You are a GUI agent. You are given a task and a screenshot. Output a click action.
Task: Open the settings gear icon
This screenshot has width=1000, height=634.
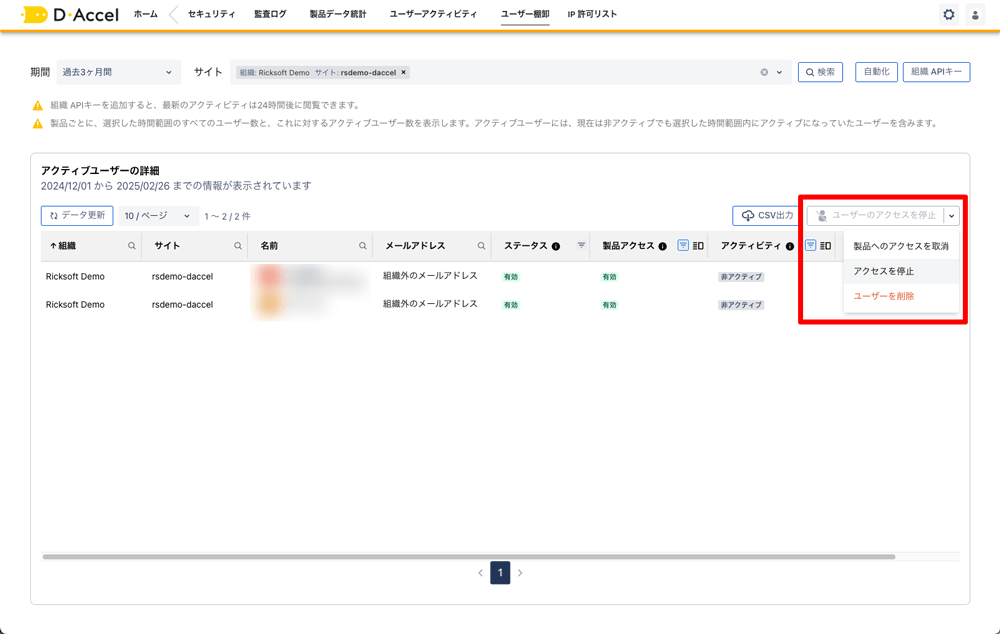948,14
